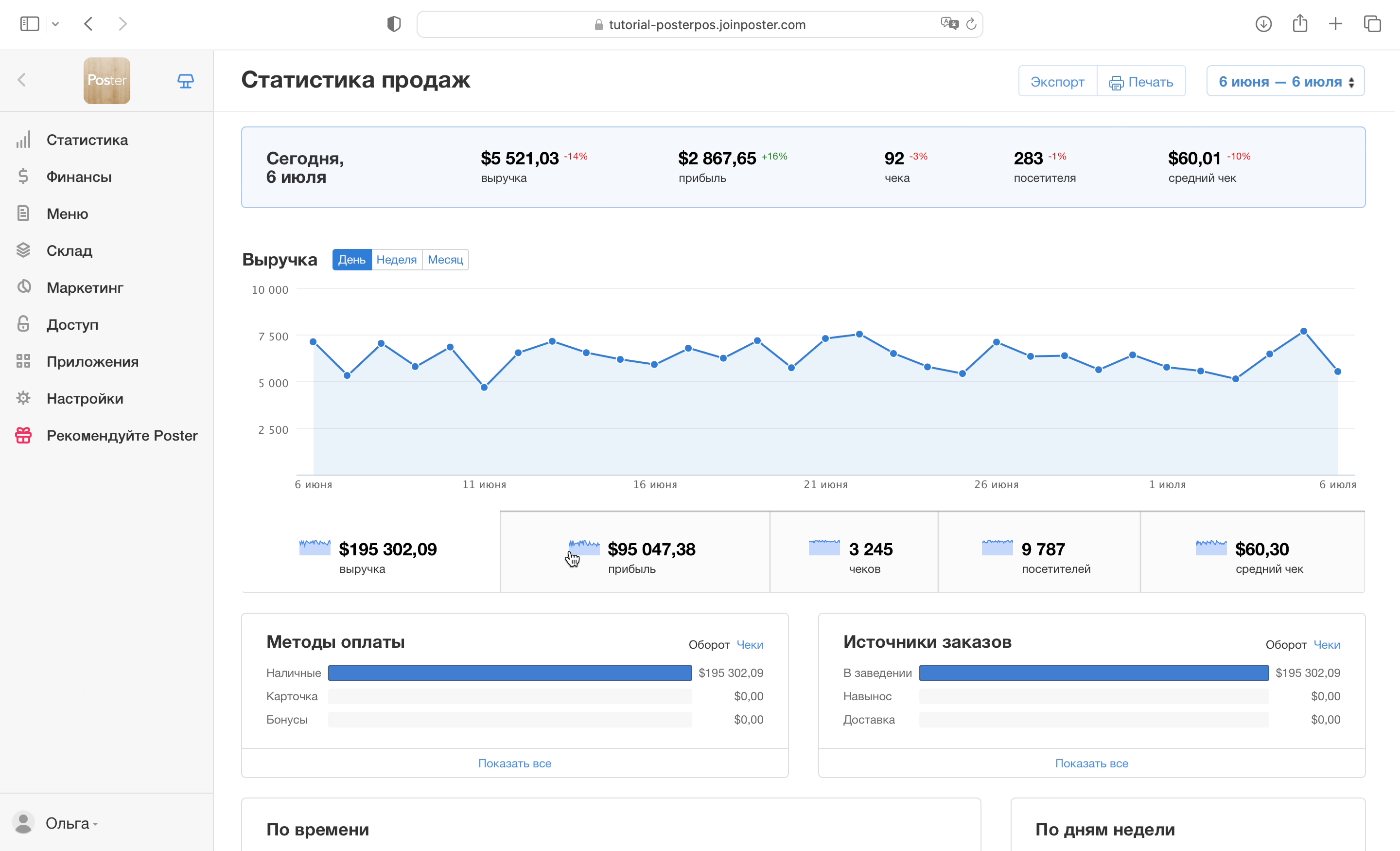Click the Финансы dollar sign icon
Viewport: 1400px width, 851px height.
point(23,177)
